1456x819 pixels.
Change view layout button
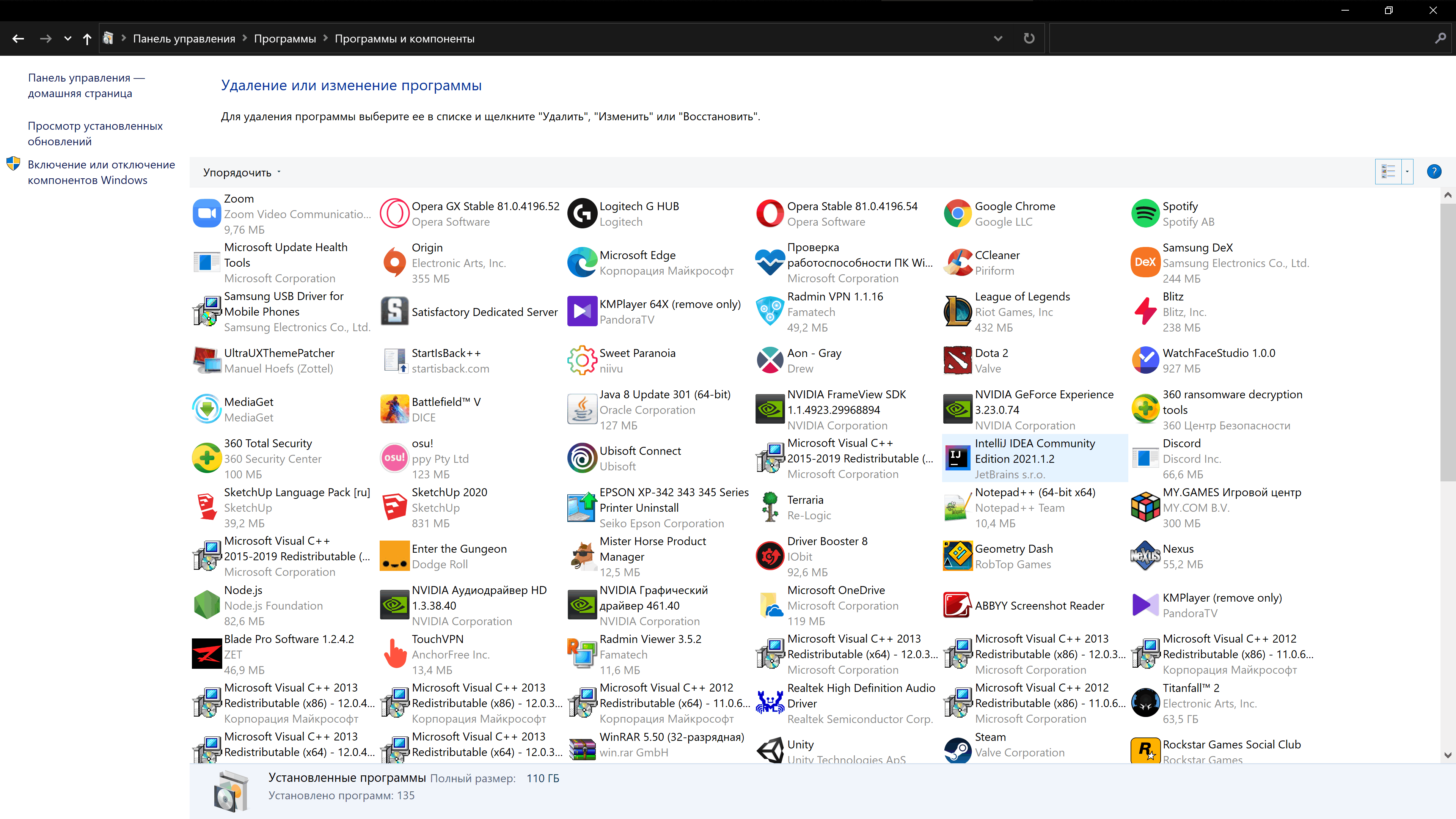tap(1389, 172)
